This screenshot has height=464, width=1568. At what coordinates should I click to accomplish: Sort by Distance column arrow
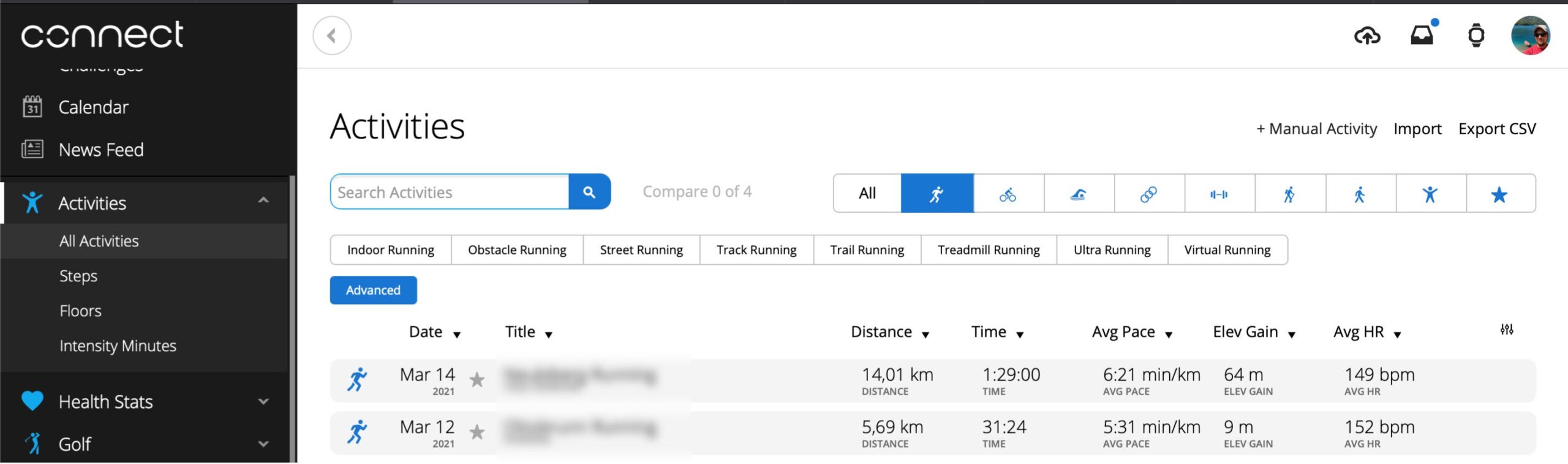[925, 335]
